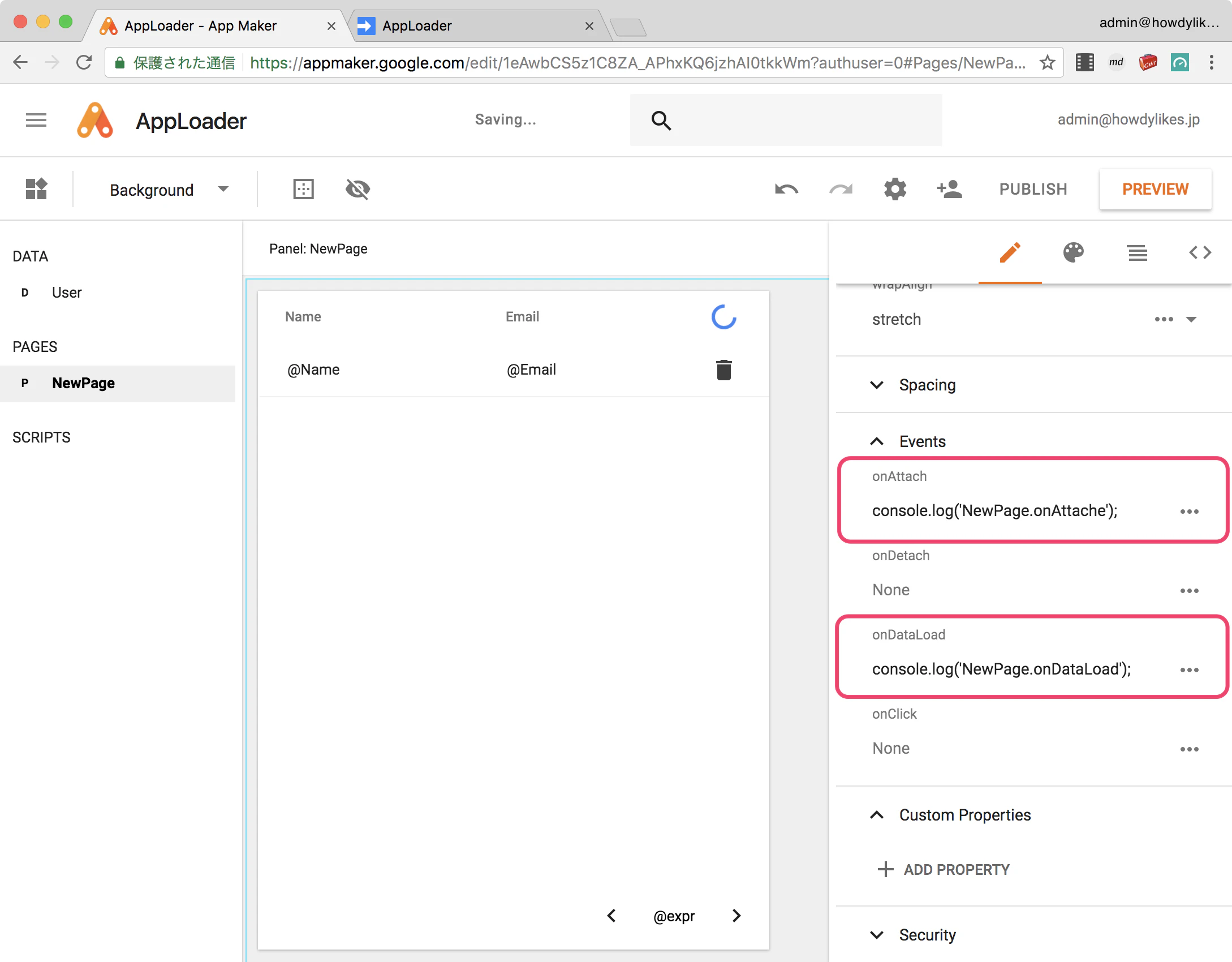This screenshot has height=962, width=1232.
Task: Share app with add-person icon
Action: (x=949, y=189)
